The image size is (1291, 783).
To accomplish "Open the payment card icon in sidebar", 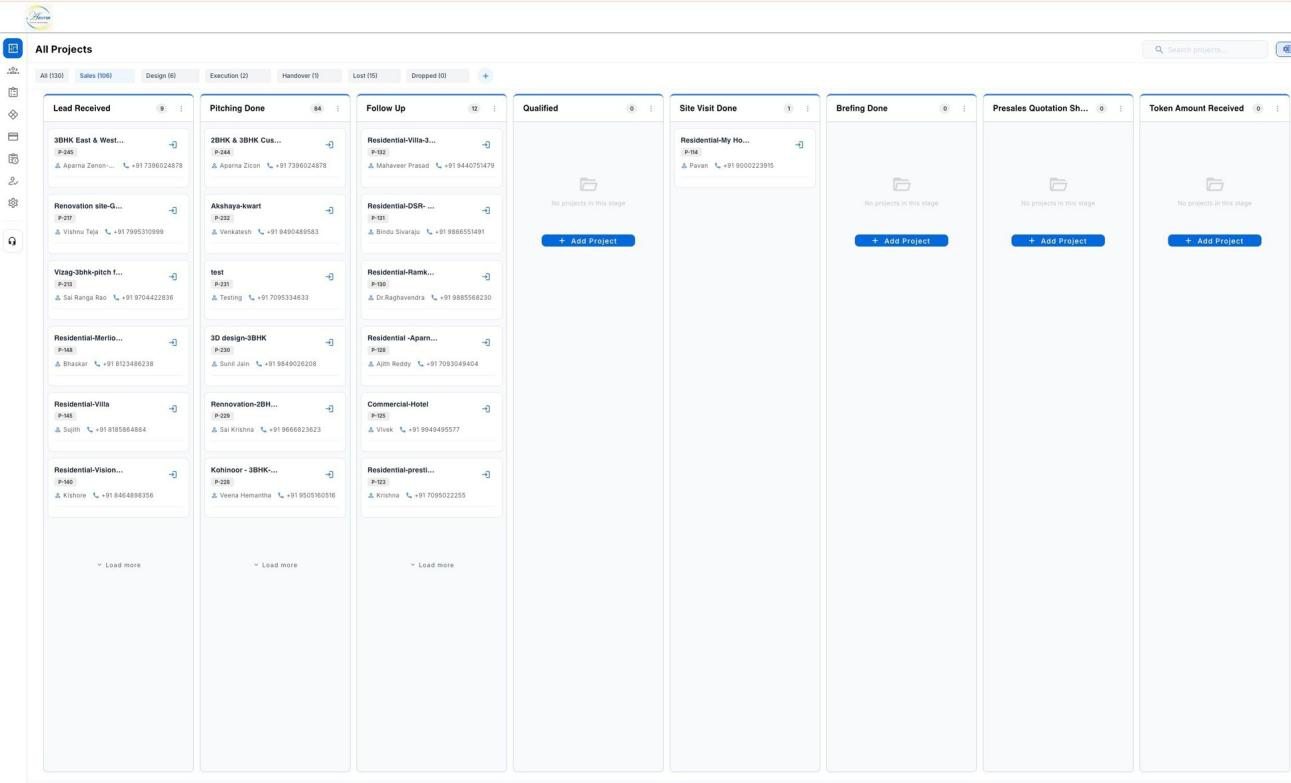I will [x=13, y=135].
